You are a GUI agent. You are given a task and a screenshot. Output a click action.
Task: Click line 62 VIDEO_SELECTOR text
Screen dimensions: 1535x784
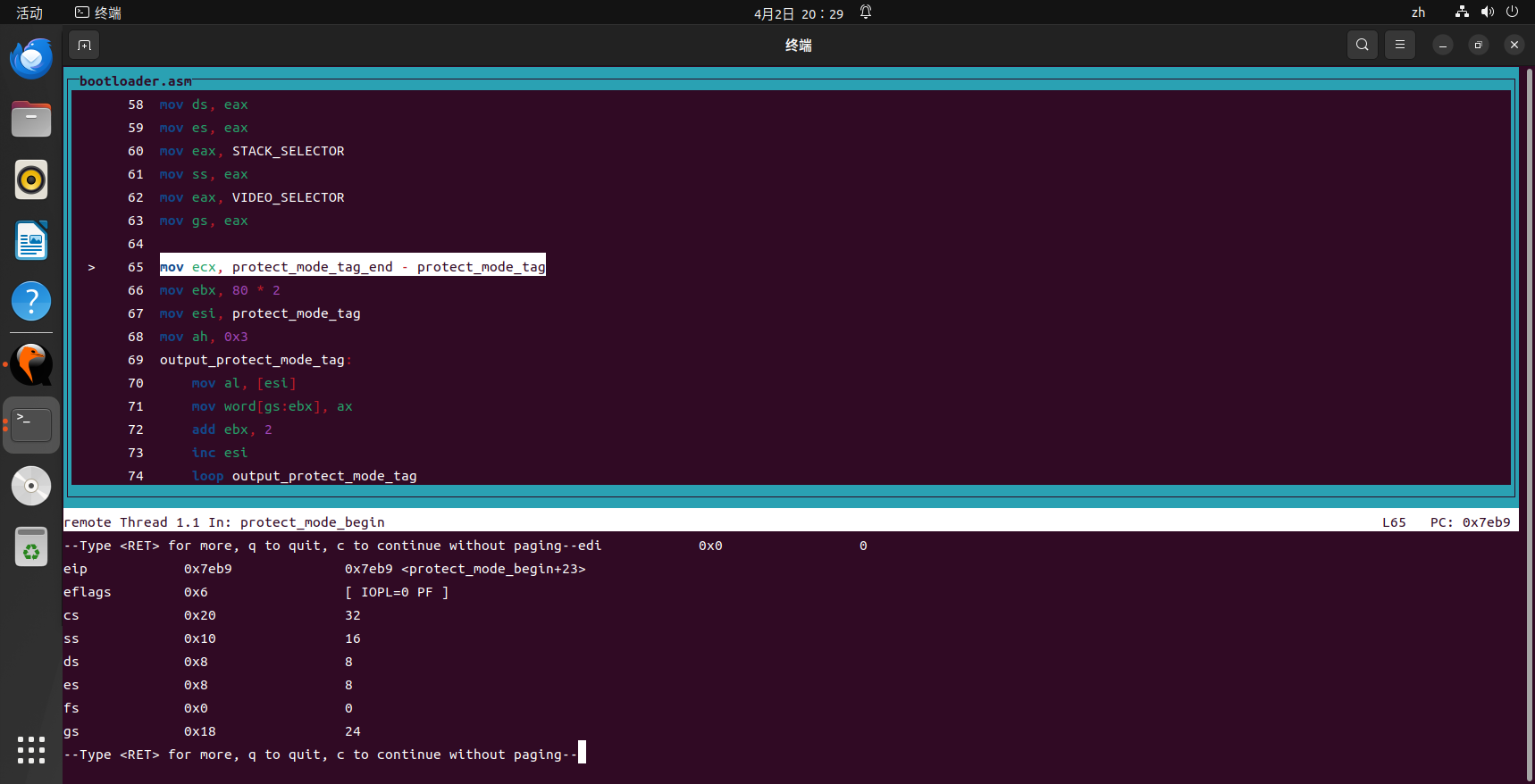point(288,197)
